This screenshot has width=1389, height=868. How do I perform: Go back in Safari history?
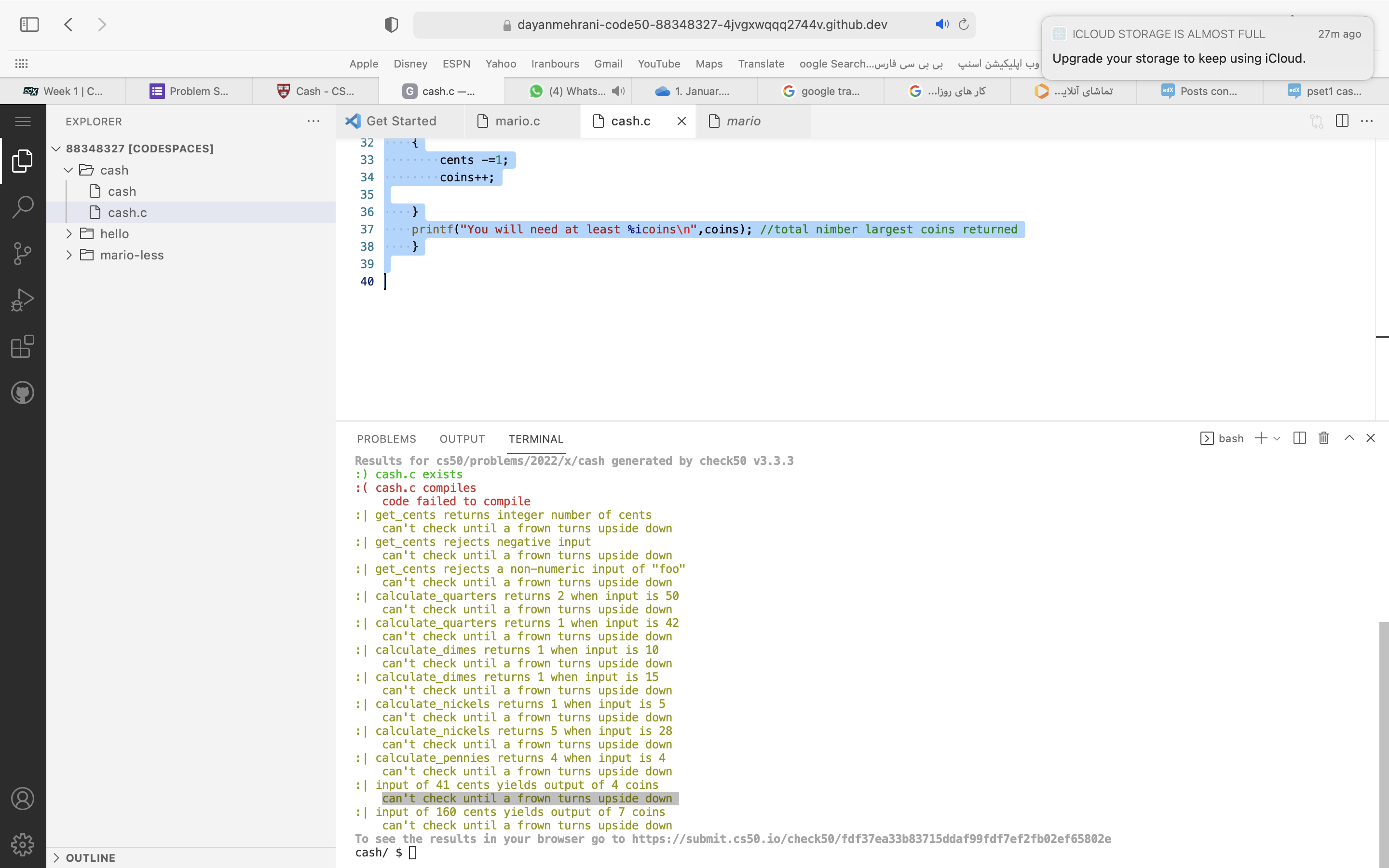coord(68,25)
